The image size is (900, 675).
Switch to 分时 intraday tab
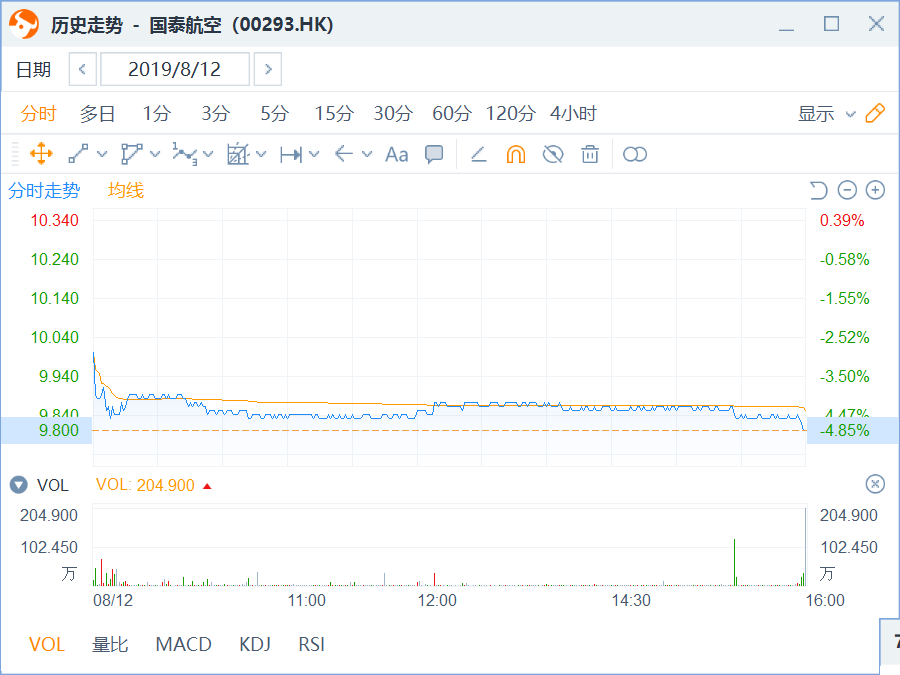point(38,114)
